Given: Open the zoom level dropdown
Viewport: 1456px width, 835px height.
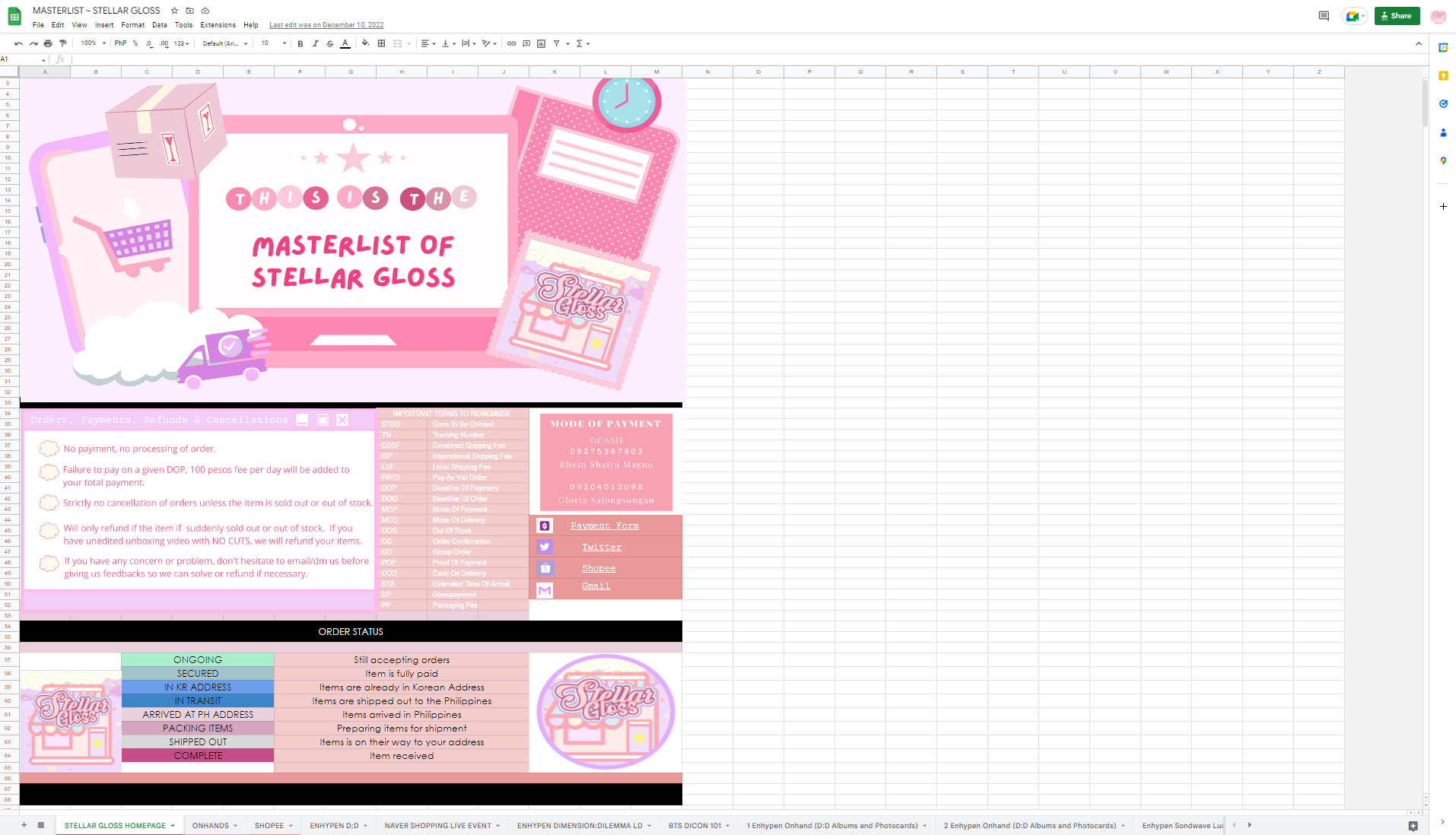Looking at the screenshot, I should click(94, 43).
